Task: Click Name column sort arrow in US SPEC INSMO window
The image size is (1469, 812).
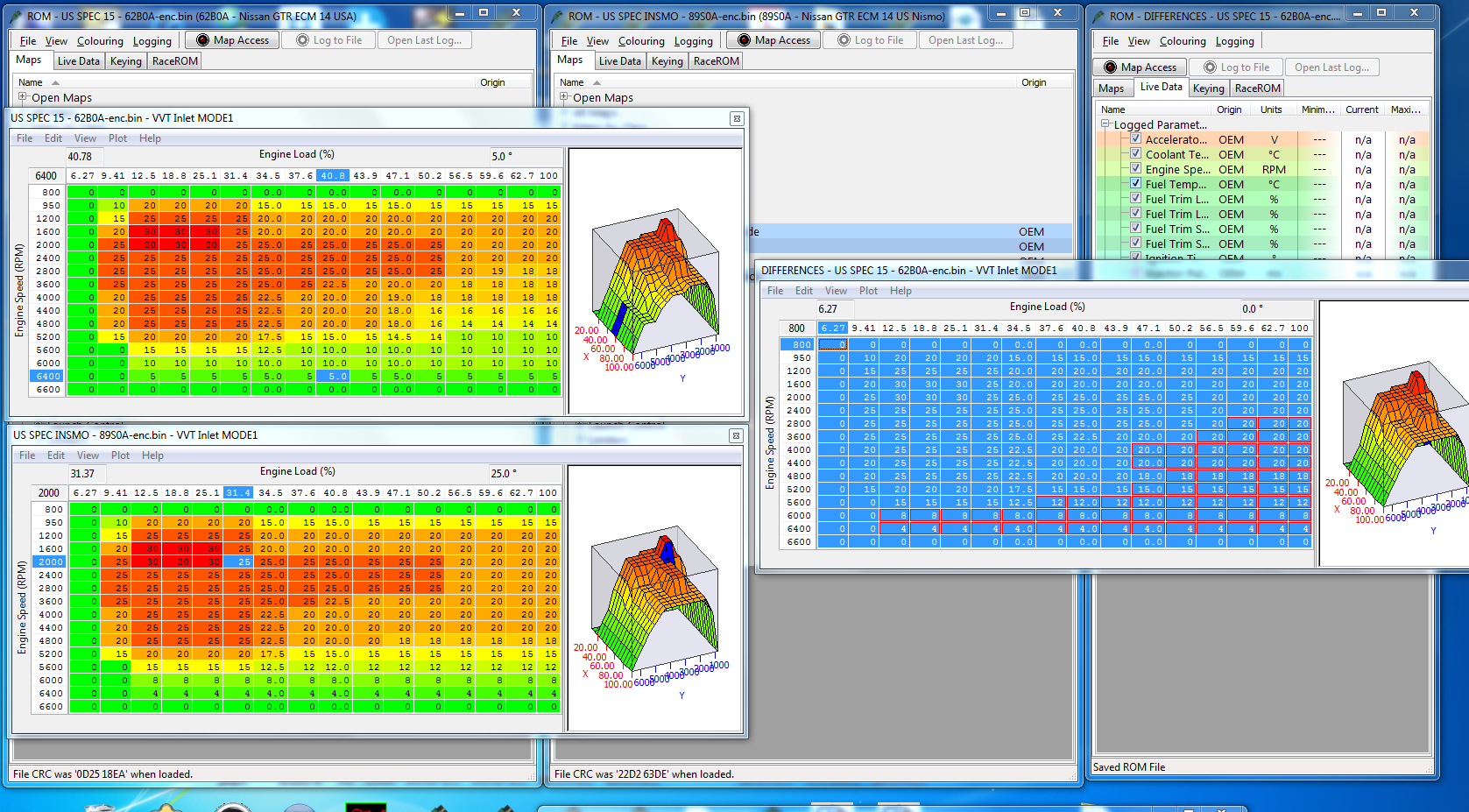Action: [597, 82]
